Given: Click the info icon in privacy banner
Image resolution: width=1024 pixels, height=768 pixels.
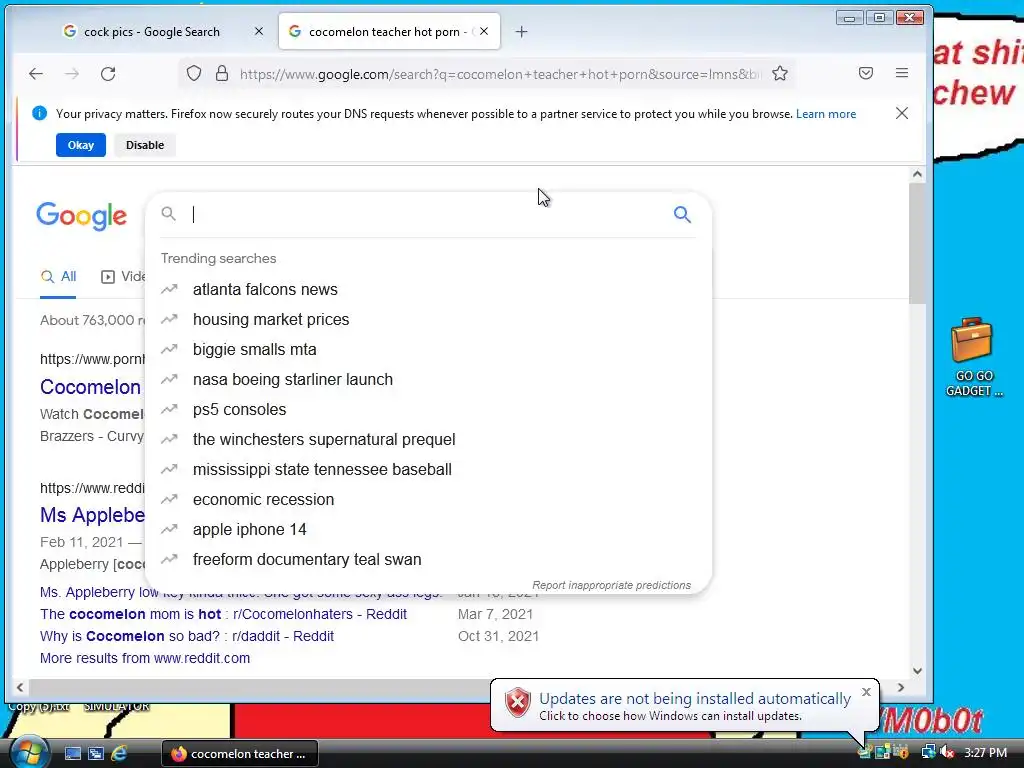Looking at the screenshot, I should click(x=39, y=113).
